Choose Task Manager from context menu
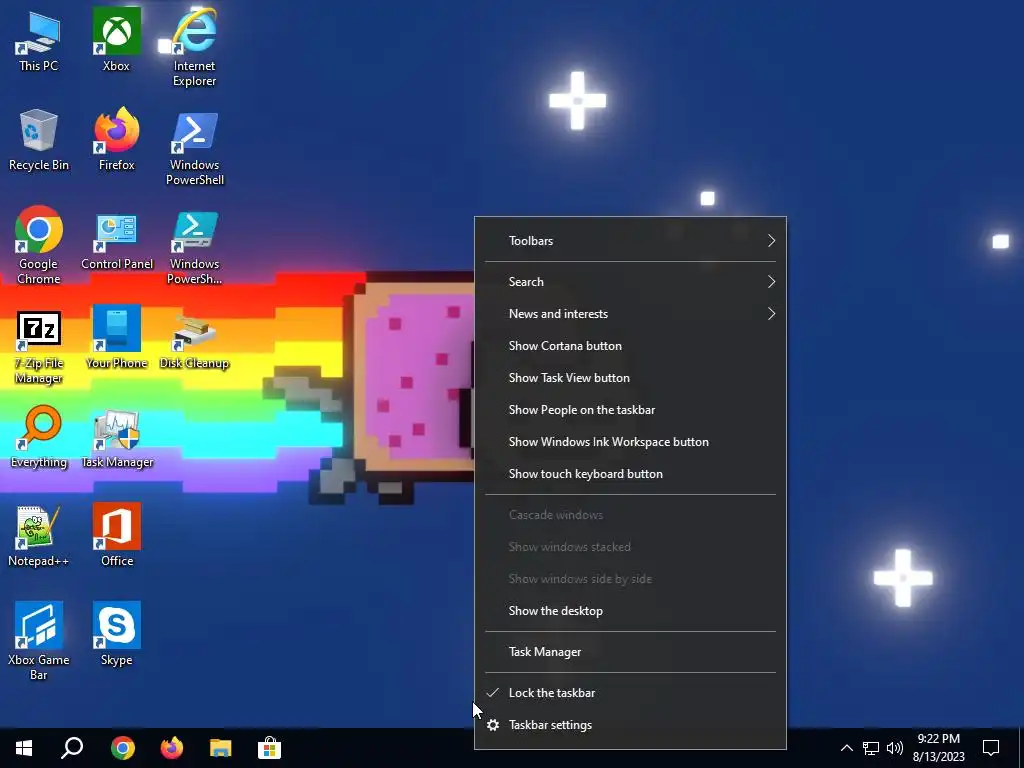The width and height of the screenshot is (1024, 768). 630,652
